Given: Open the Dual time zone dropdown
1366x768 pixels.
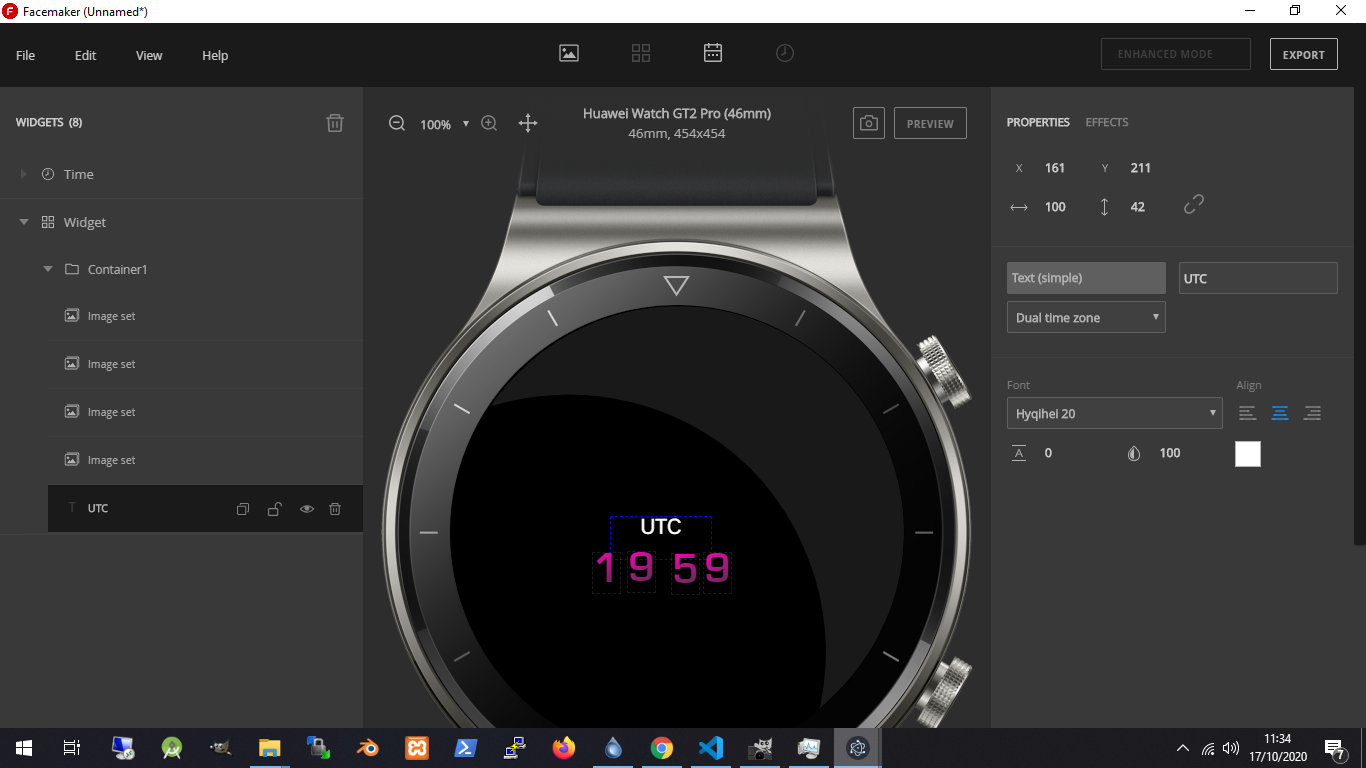Looking at the screenshot, I should click(x=1086, y=317).
